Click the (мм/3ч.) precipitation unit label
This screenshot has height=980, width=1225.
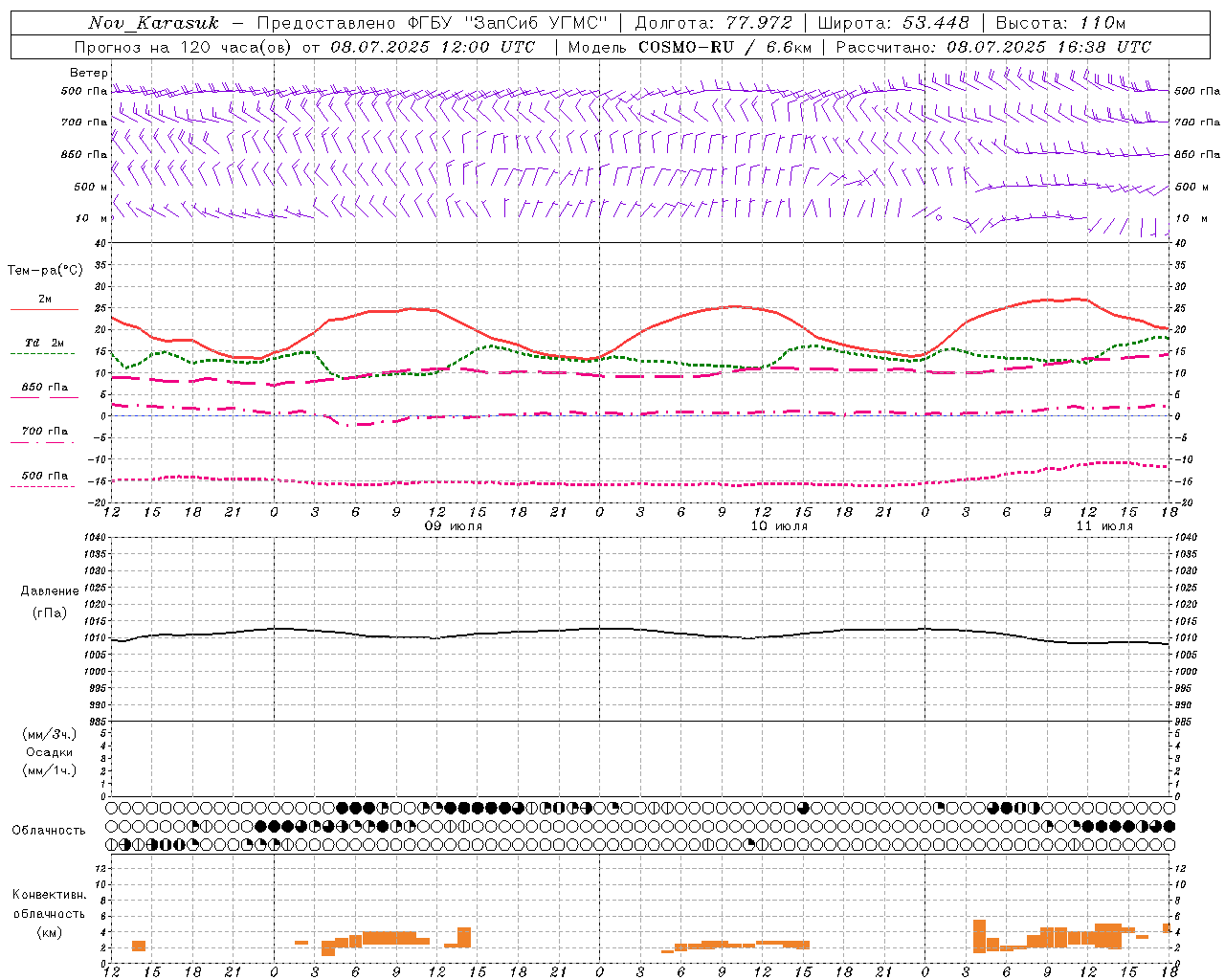(50, 734)
